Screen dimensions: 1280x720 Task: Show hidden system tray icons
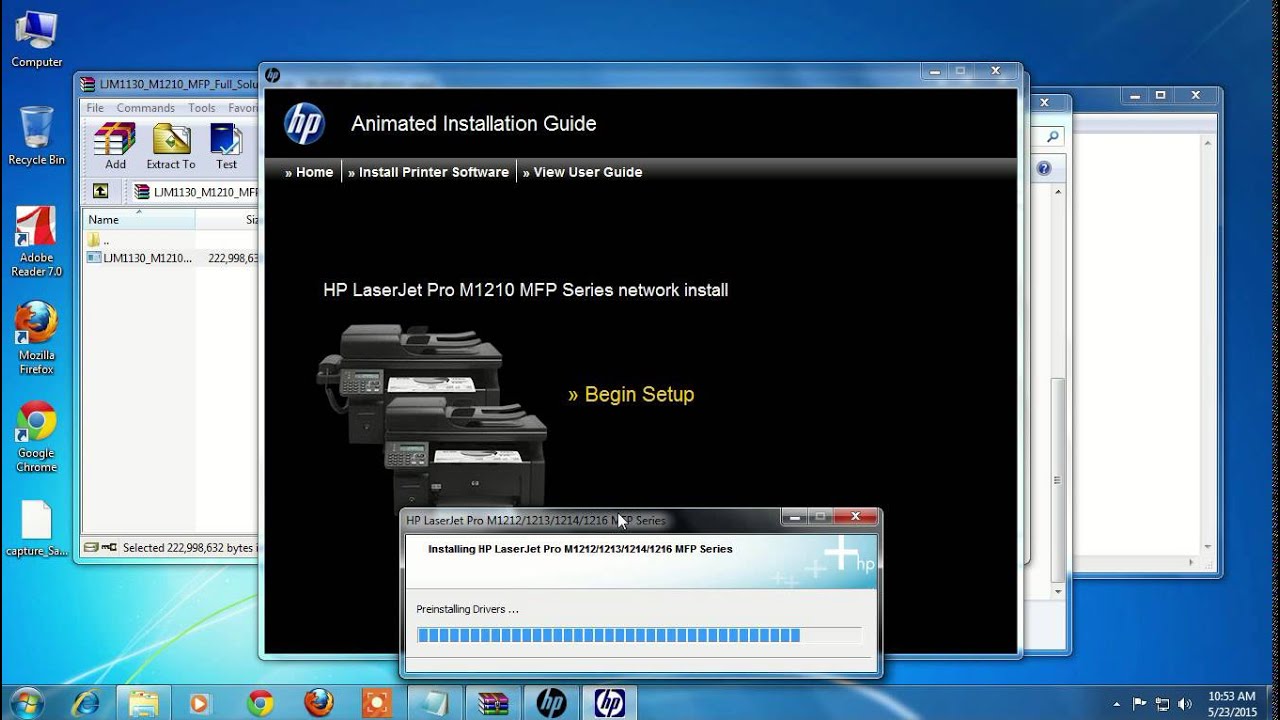coord(1117,703)
